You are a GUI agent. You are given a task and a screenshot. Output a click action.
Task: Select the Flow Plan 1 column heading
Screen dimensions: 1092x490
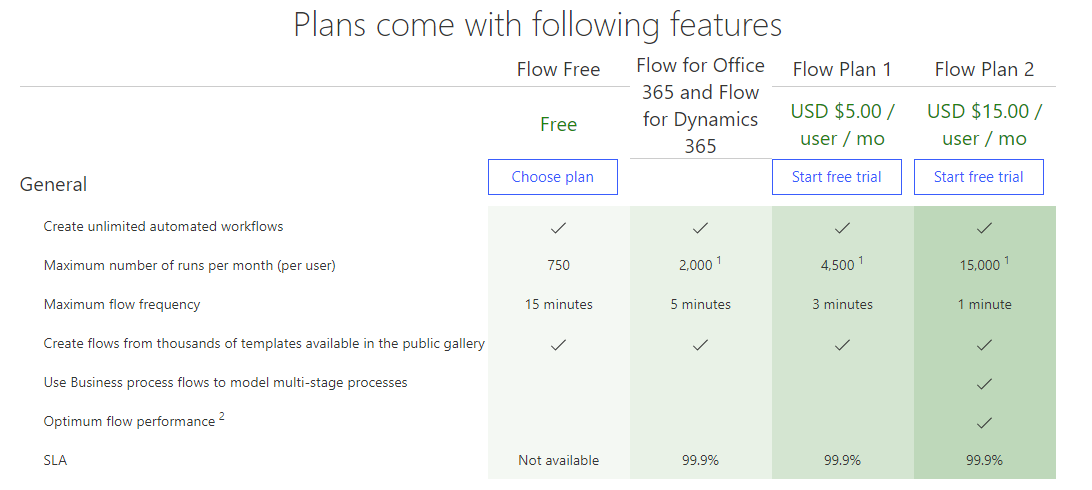(x=842, y=69)
